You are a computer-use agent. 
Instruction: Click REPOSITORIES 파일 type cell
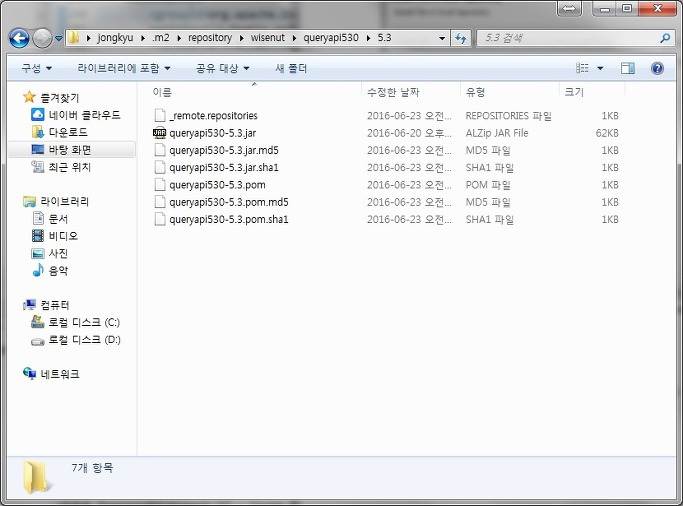point(508,116)
